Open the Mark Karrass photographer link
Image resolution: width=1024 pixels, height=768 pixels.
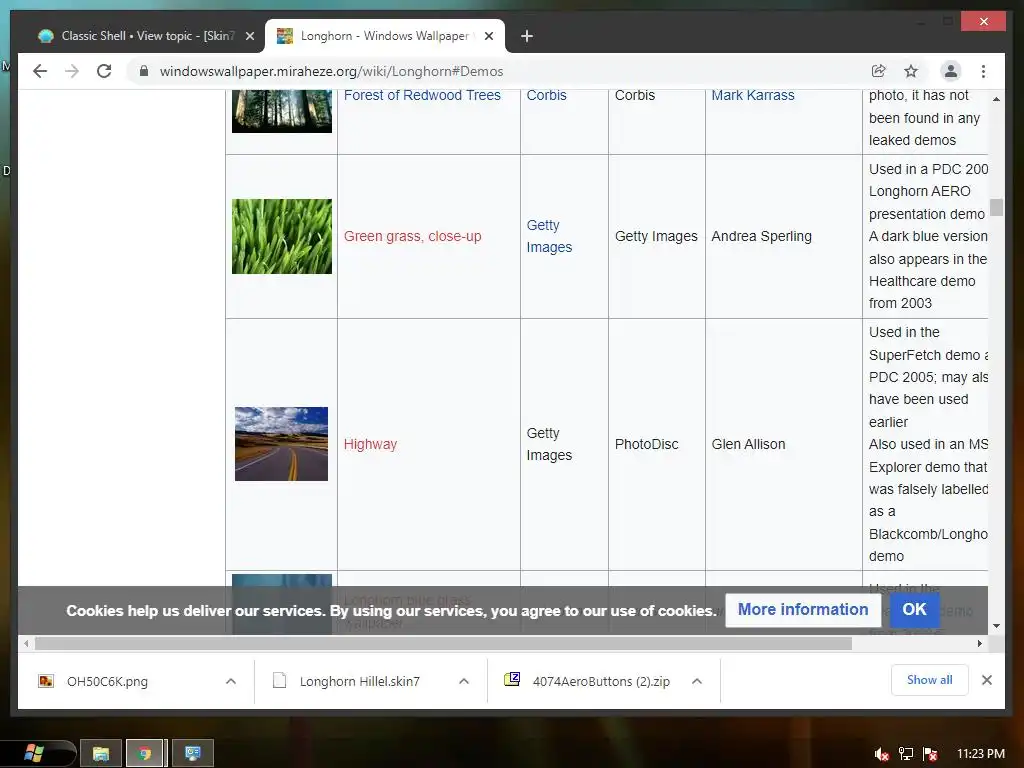tap(752, 95)
